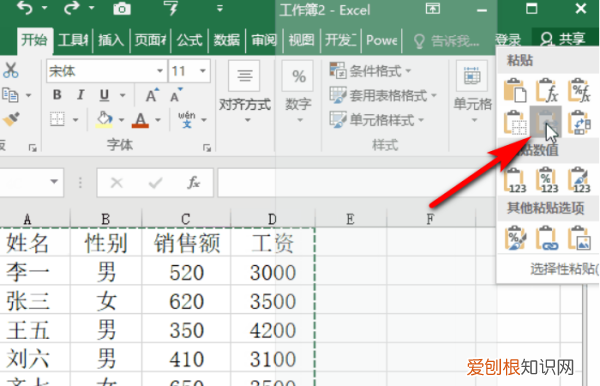Expand the Borders dropdown arrow
Image resolution: width=600 pixels, height=386 pixels.
[x=76, y=120]
